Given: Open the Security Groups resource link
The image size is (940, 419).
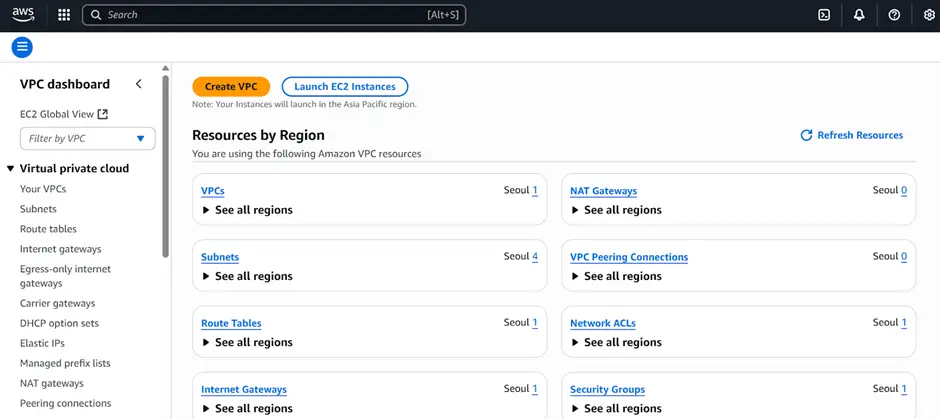Looking at the screenshot, I should point(607,390).
